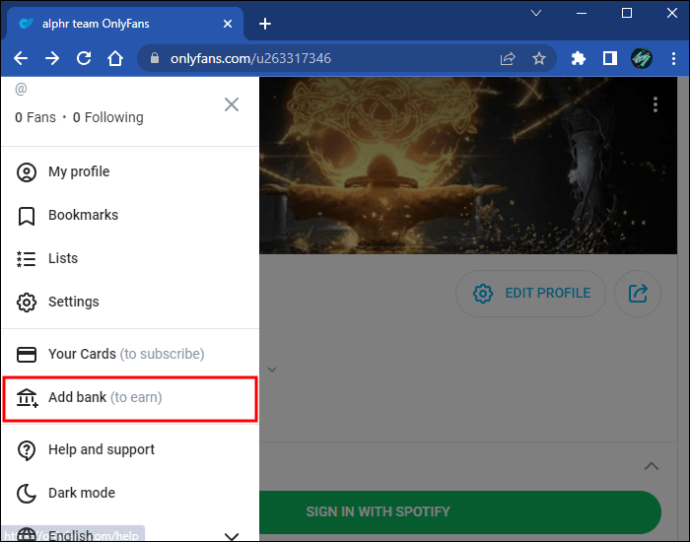Screen dimensions: 690x542
Task: Close the side menu with the X icon
Action: [231, 105]
